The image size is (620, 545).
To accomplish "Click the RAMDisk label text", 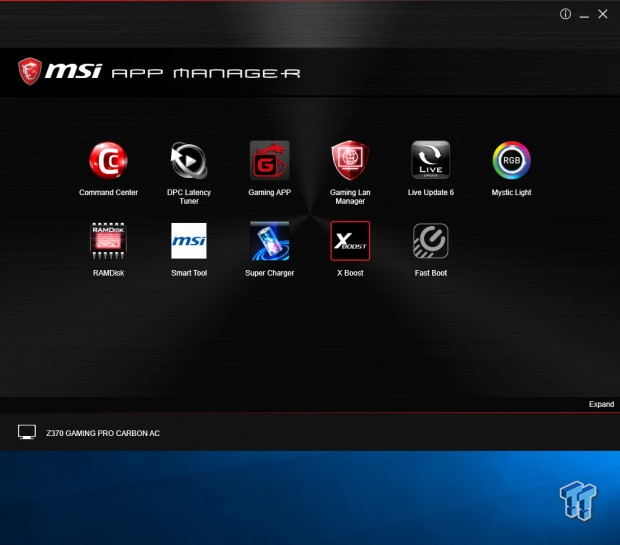I will click(x=108, y=273).
